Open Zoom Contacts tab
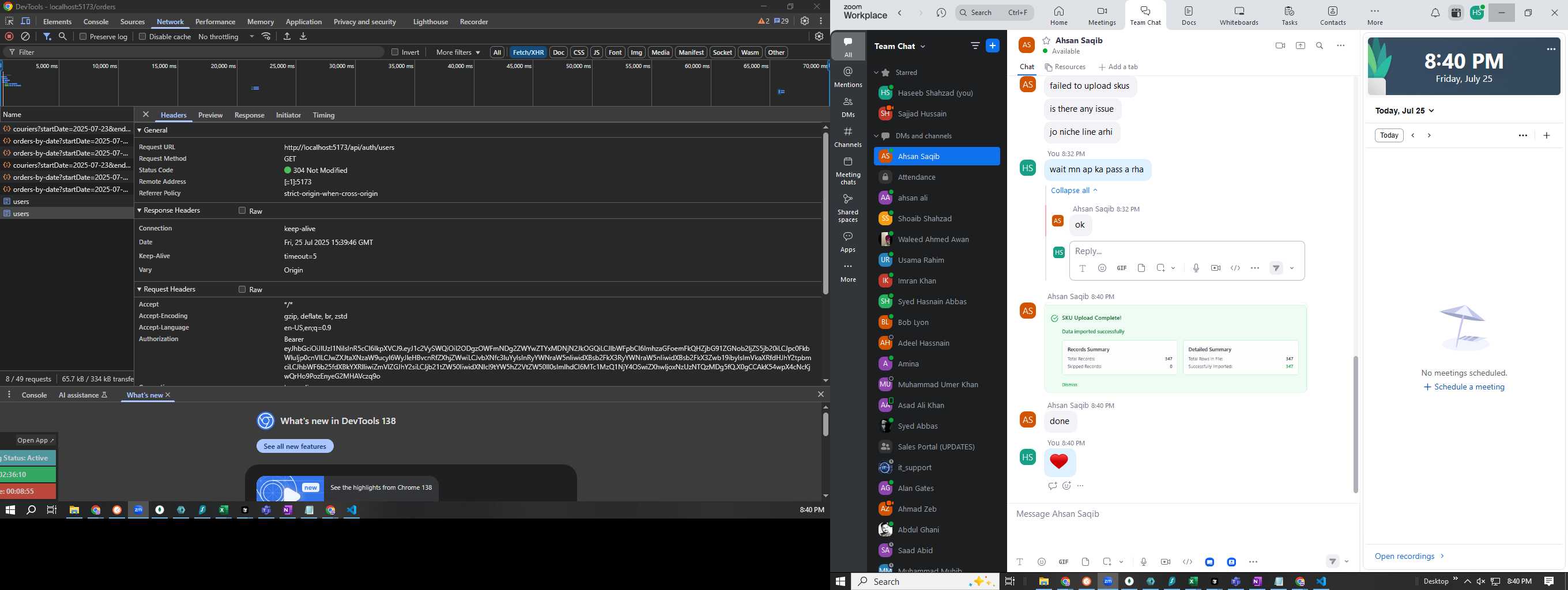This screenshot has height=590, width=1568. [x=1332, y=16]
